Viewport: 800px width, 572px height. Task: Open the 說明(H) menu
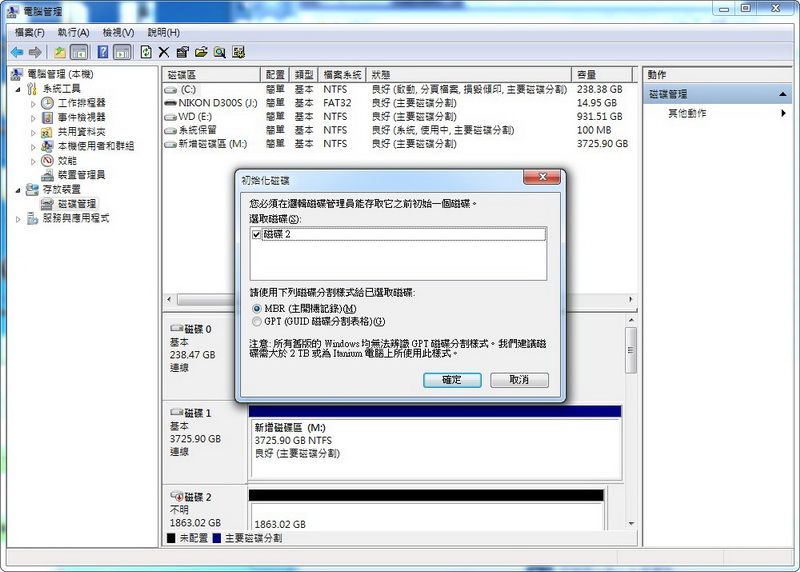tap(163, 33)
